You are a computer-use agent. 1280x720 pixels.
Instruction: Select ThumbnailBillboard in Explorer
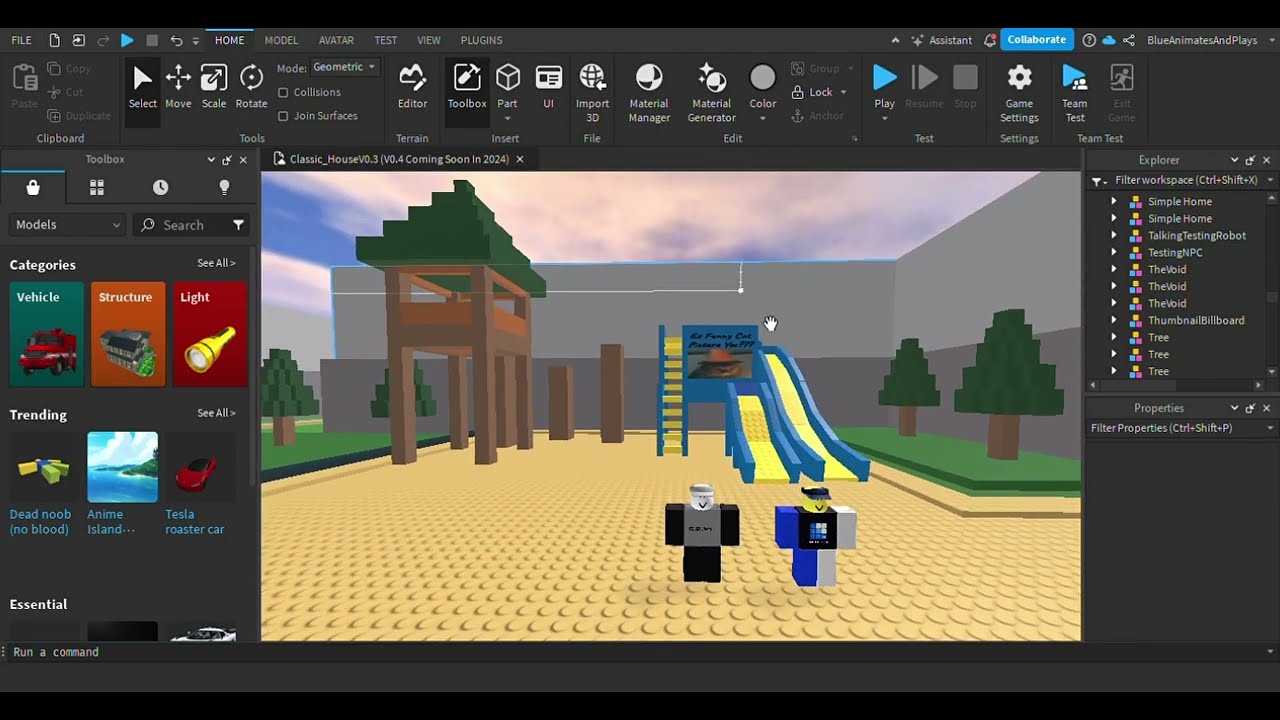[1196, 320]
